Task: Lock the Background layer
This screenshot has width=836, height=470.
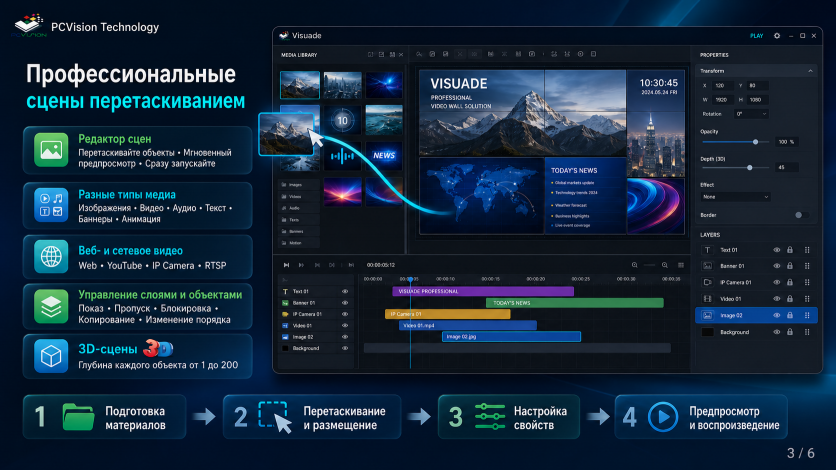Action: 790,332
